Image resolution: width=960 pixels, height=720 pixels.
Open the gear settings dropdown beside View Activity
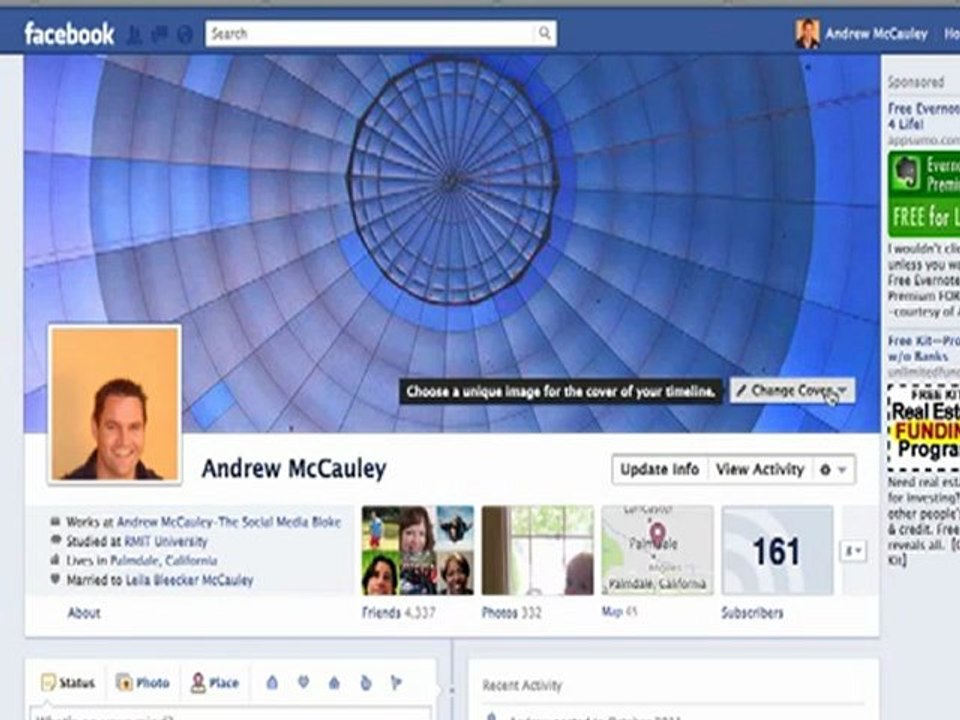click(833, 470)
